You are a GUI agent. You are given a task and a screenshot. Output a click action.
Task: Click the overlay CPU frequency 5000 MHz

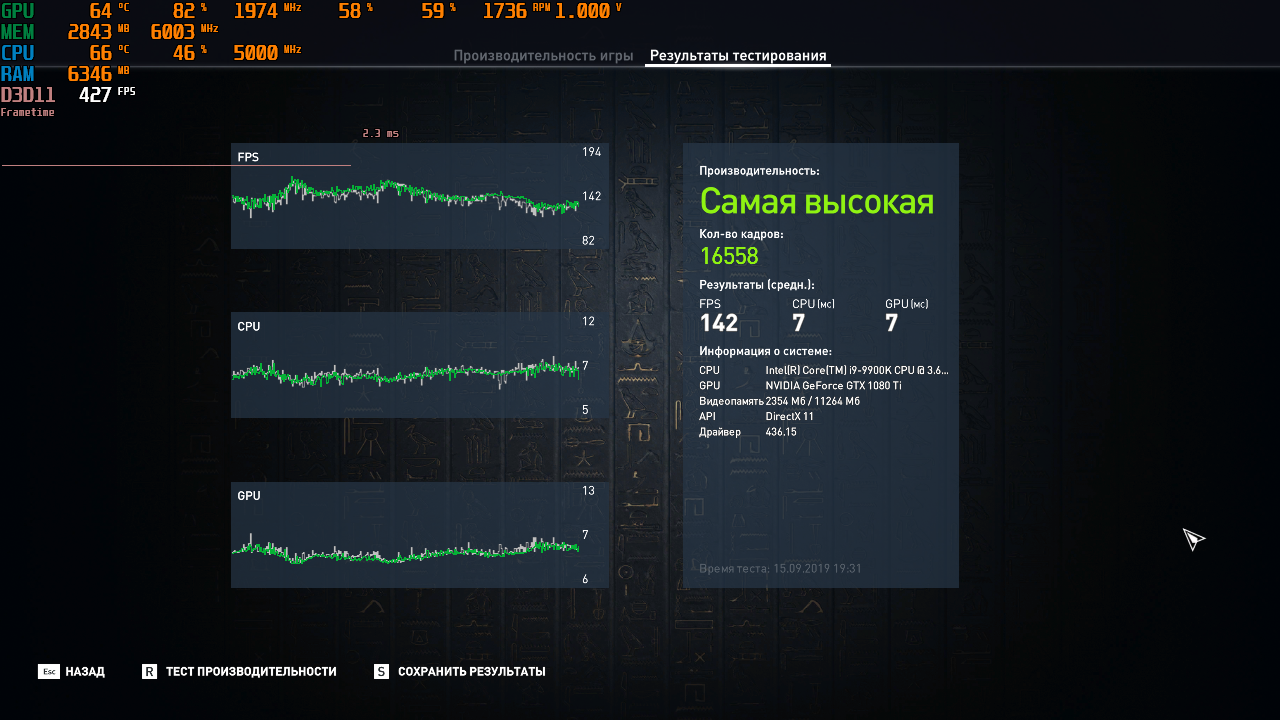click(267, 53)
